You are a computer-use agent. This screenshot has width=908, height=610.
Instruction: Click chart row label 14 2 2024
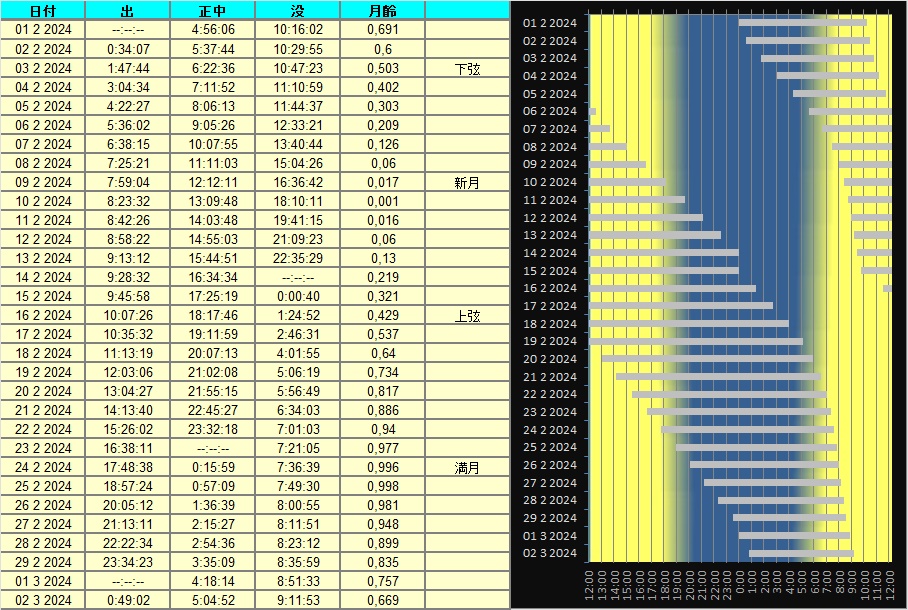(550, 253)
